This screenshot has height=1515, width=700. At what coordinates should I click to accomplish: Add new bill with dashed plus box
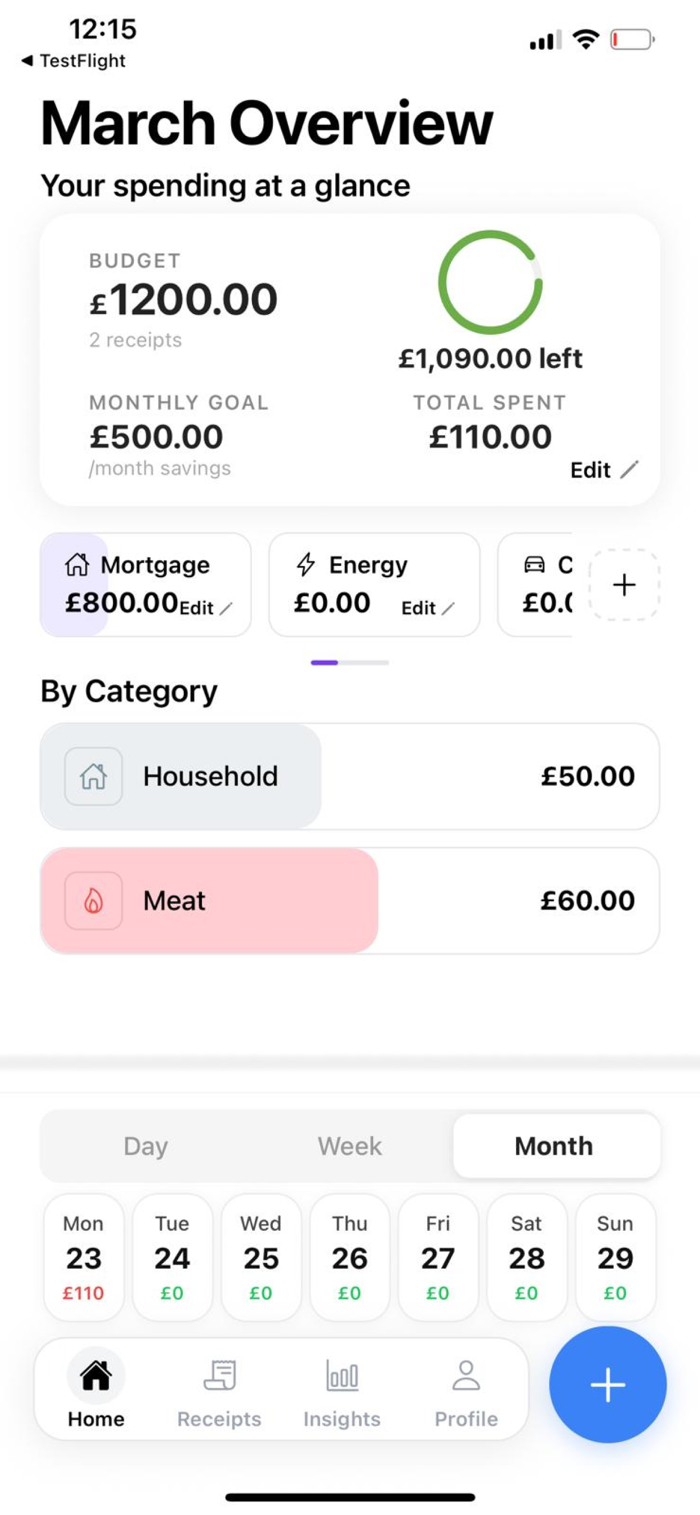click(624, 585)
